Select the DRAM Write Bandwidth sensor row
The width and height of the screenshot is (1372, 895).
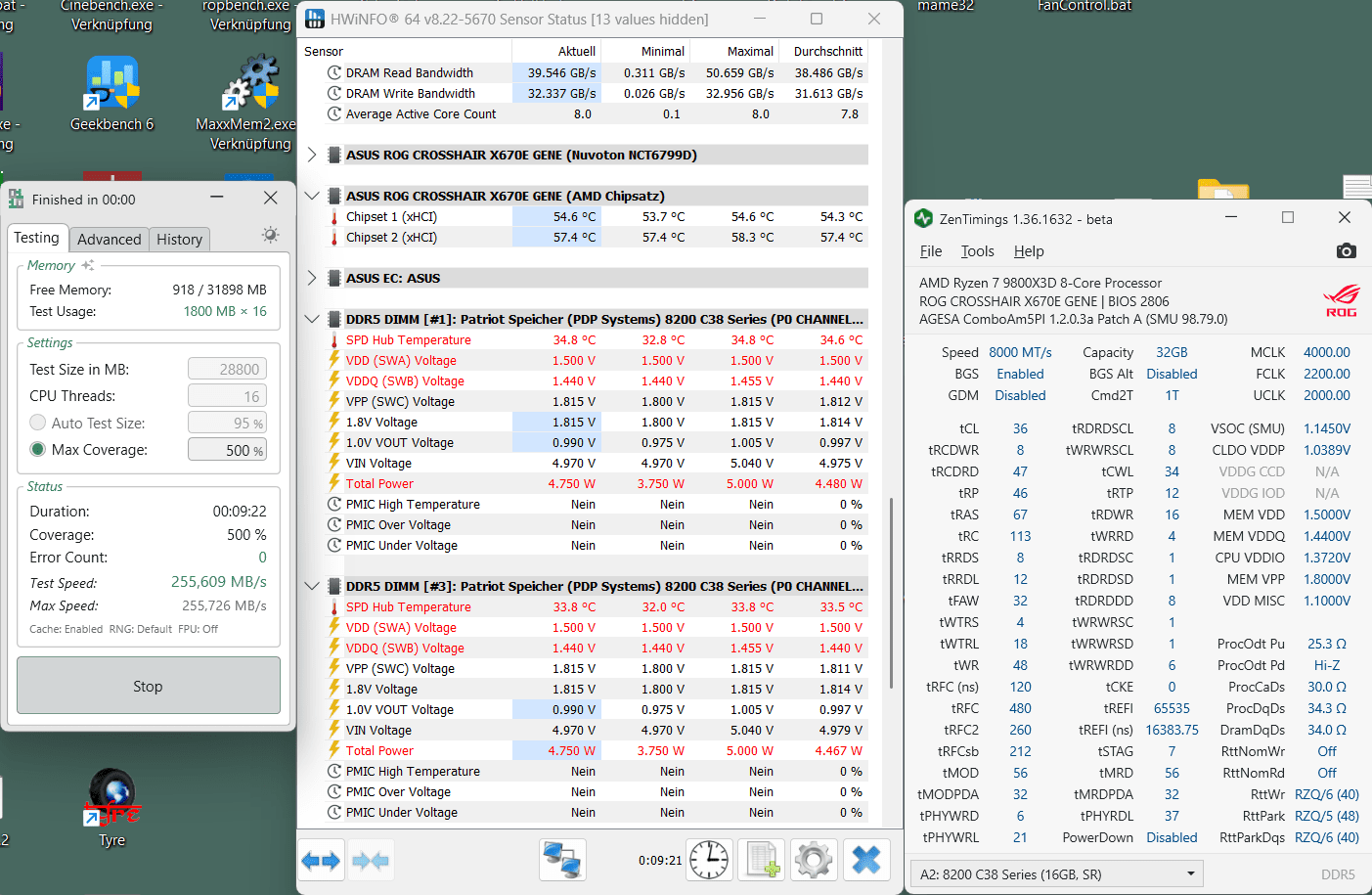(x=597, y=94)
